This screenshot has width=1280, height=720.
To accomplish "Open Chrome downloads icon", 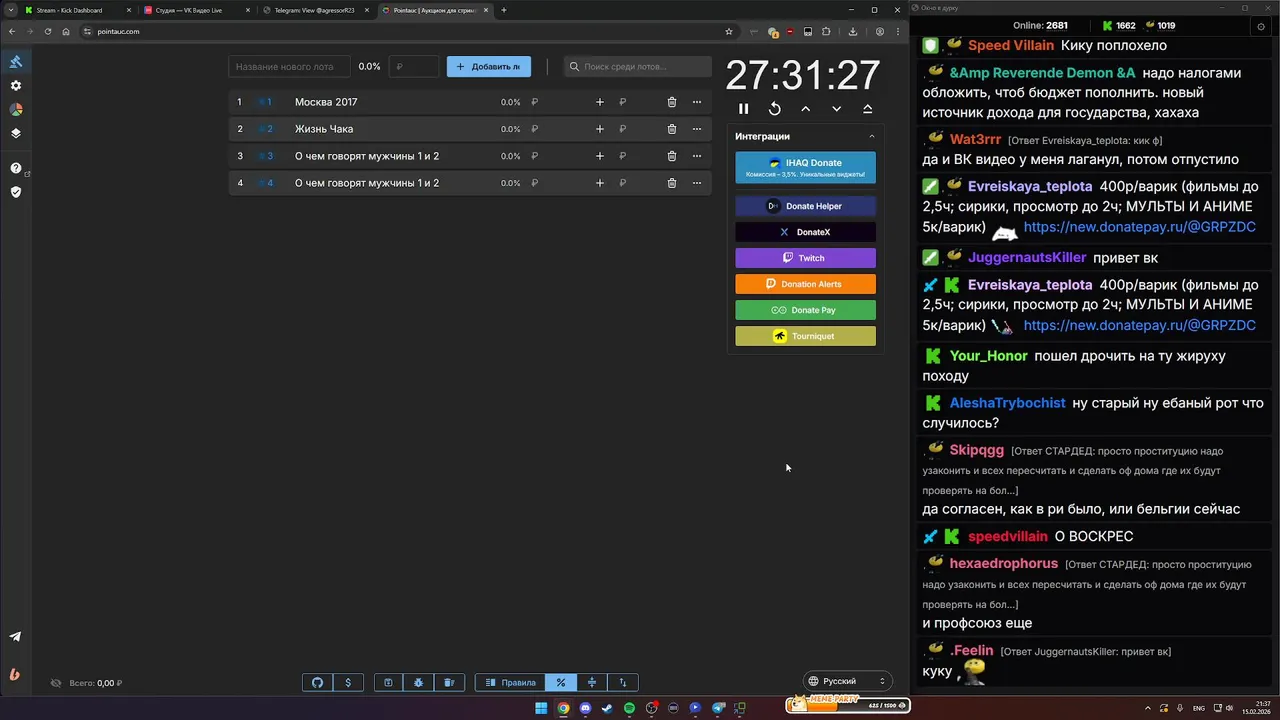I will pos(852,31).
